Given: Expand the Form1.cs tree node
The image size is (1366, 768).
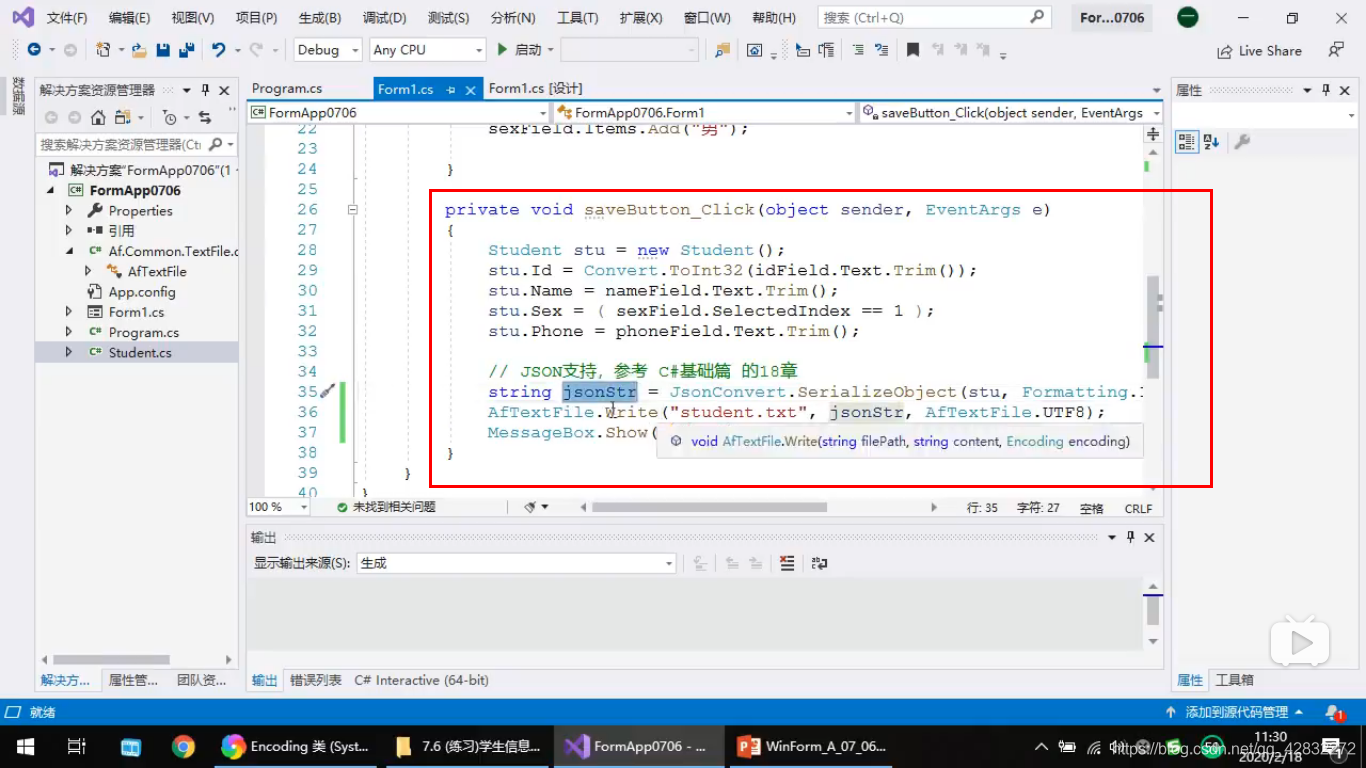Looking at the screenshot, I should pos(69,312).
